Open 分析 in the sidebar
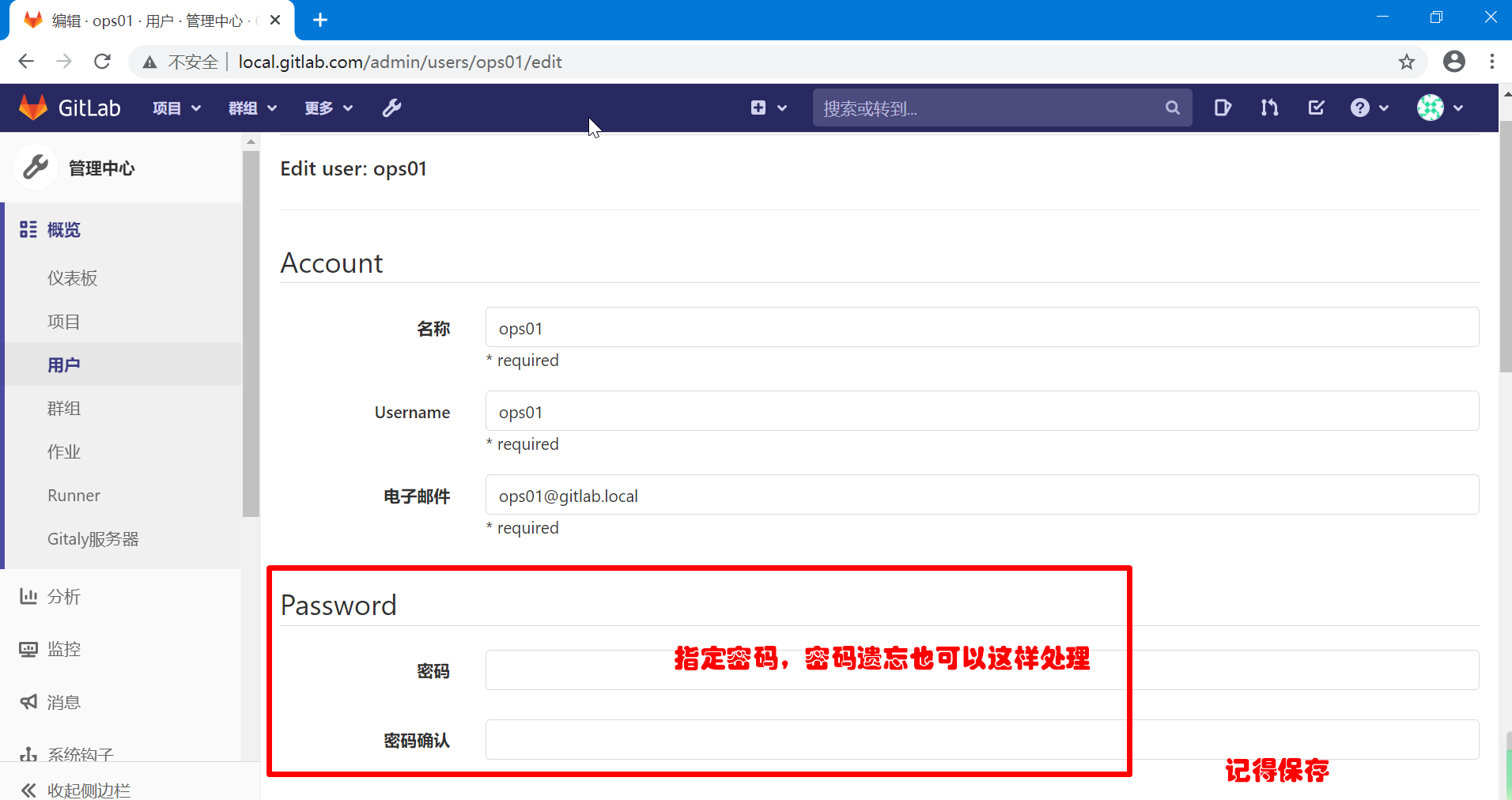Image resolution: width=1512 pixels, height=800 pixels. coord(63,597)
